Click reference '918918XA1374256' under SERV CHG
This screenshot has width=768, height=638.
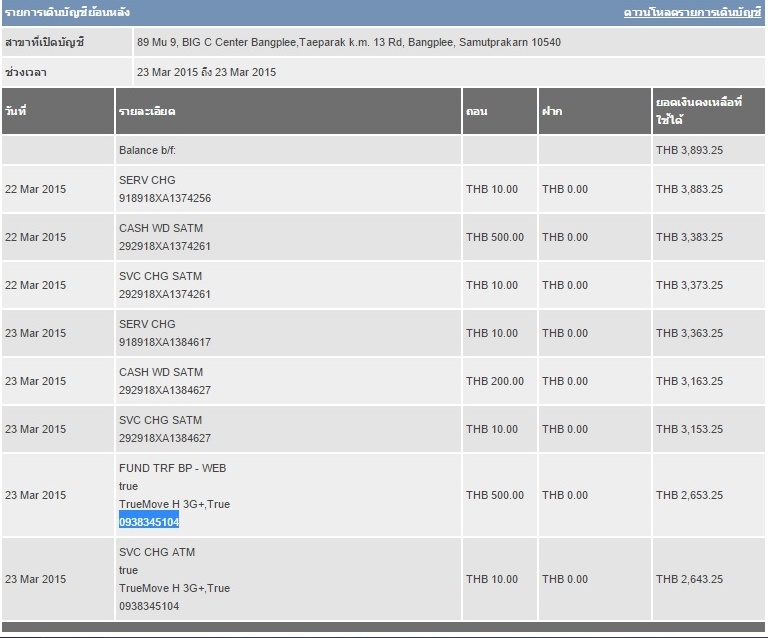click(165, 198)
